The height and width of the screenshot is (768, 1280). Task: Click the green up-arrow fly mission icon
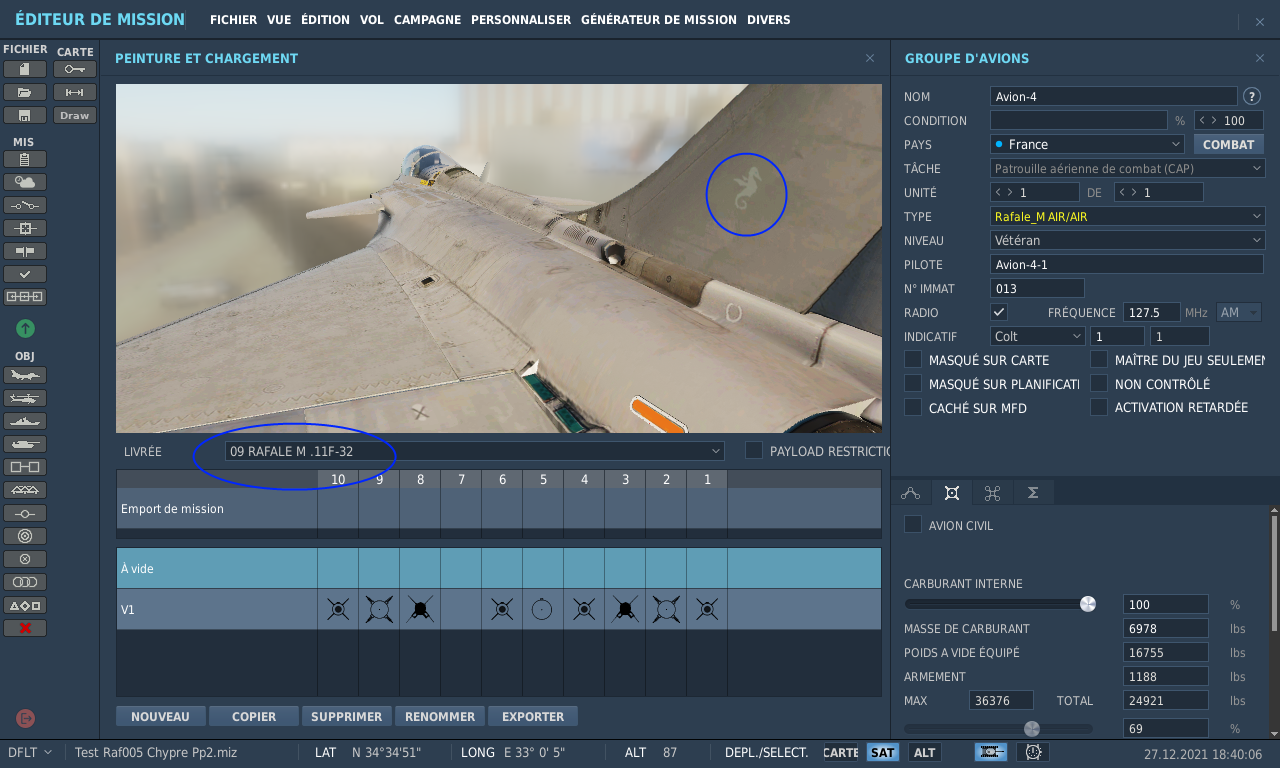pyautogui.click(x=25, y=328)
